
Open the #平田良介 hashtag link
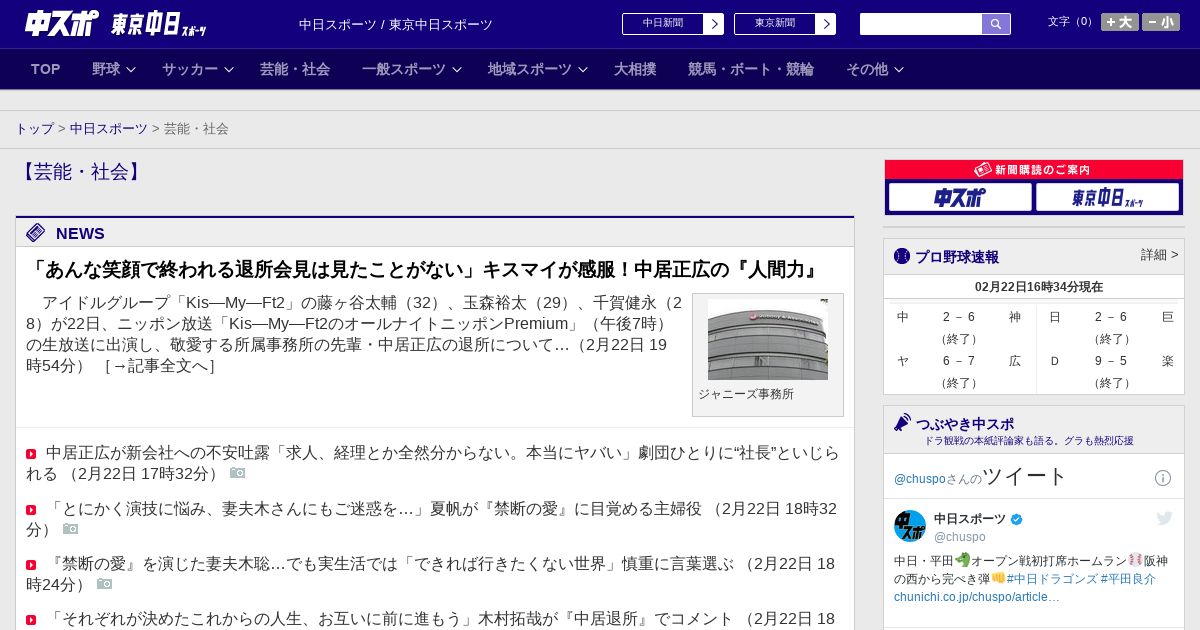pyautogui.click(x=1128, y=579)
